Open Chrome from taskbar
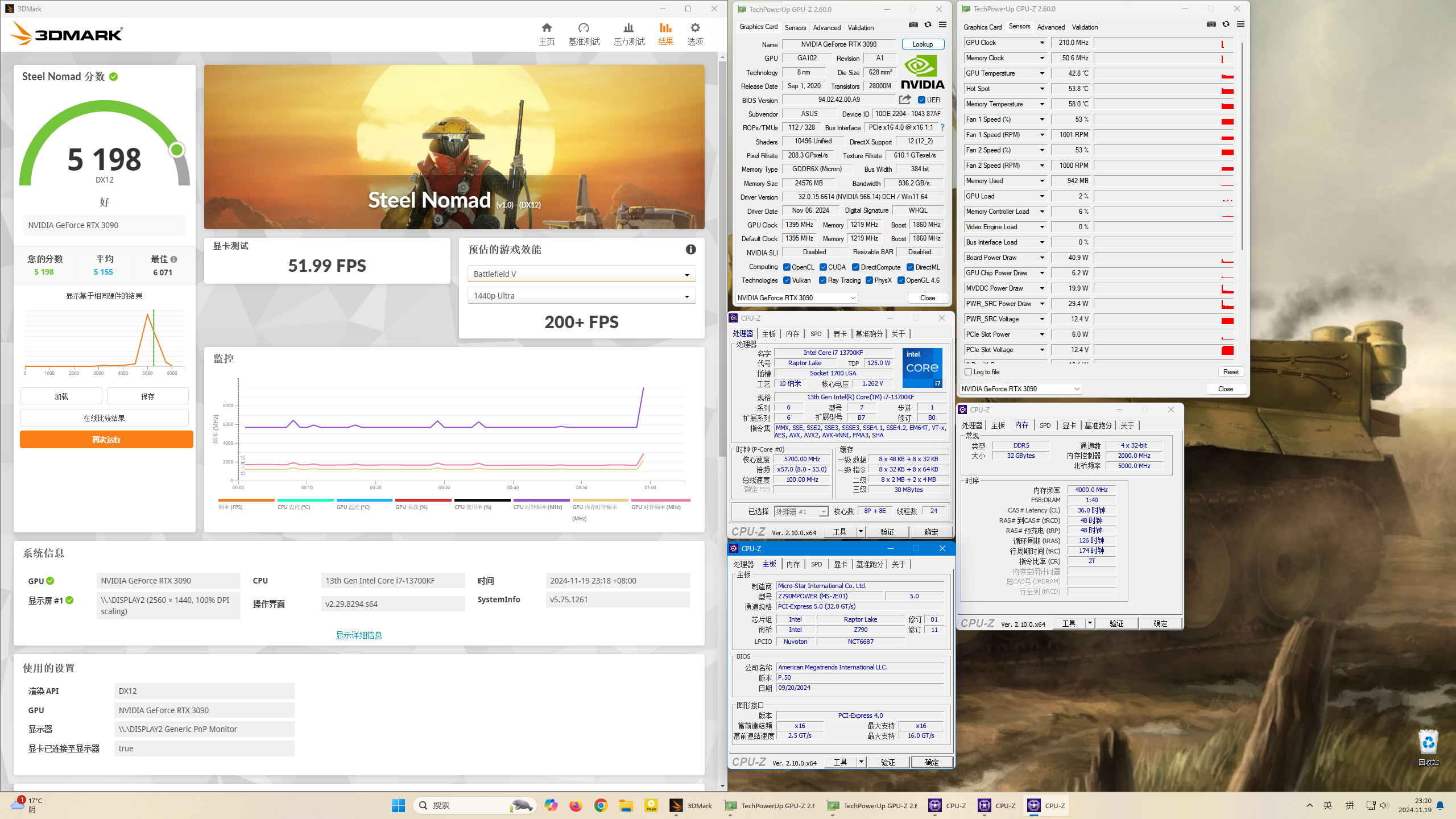The height and width of the screenshot is (819, 1456). pos(601,805)
